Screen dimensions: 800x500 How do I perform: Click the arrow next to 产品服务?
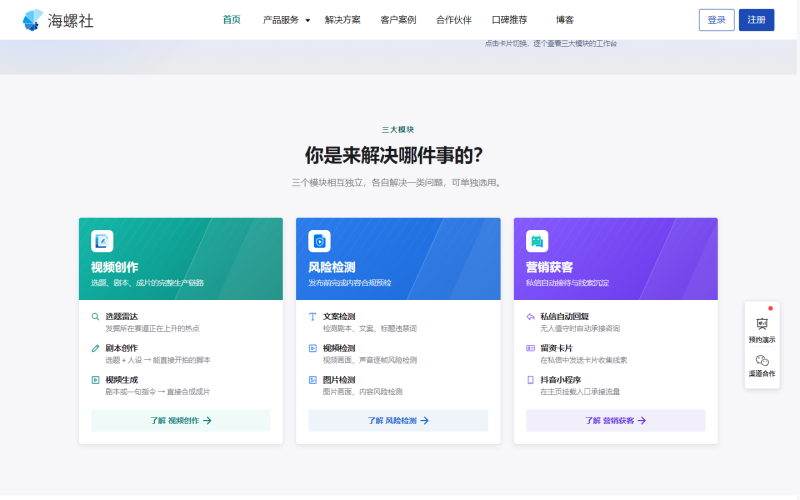[x=308, y=20]
